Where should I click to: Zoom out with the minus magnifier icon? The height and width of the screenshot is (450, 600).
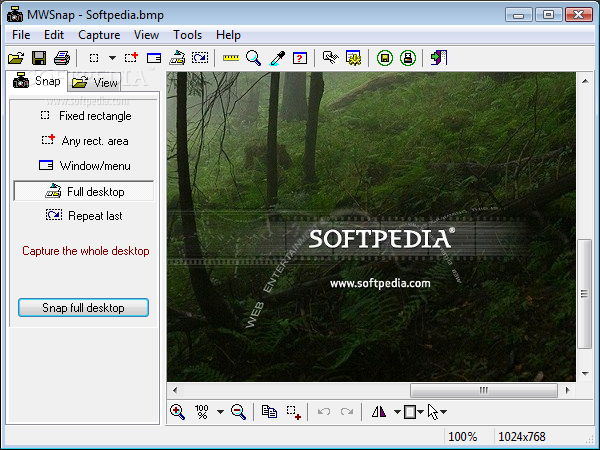(x=238, y=412)
